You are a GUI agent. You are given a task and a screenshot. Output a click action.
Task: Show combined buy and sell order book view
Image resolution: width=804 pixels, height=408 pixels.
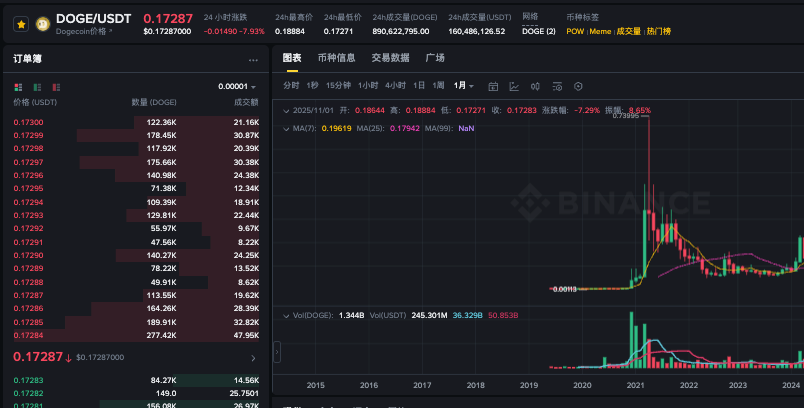click(18, 86)
